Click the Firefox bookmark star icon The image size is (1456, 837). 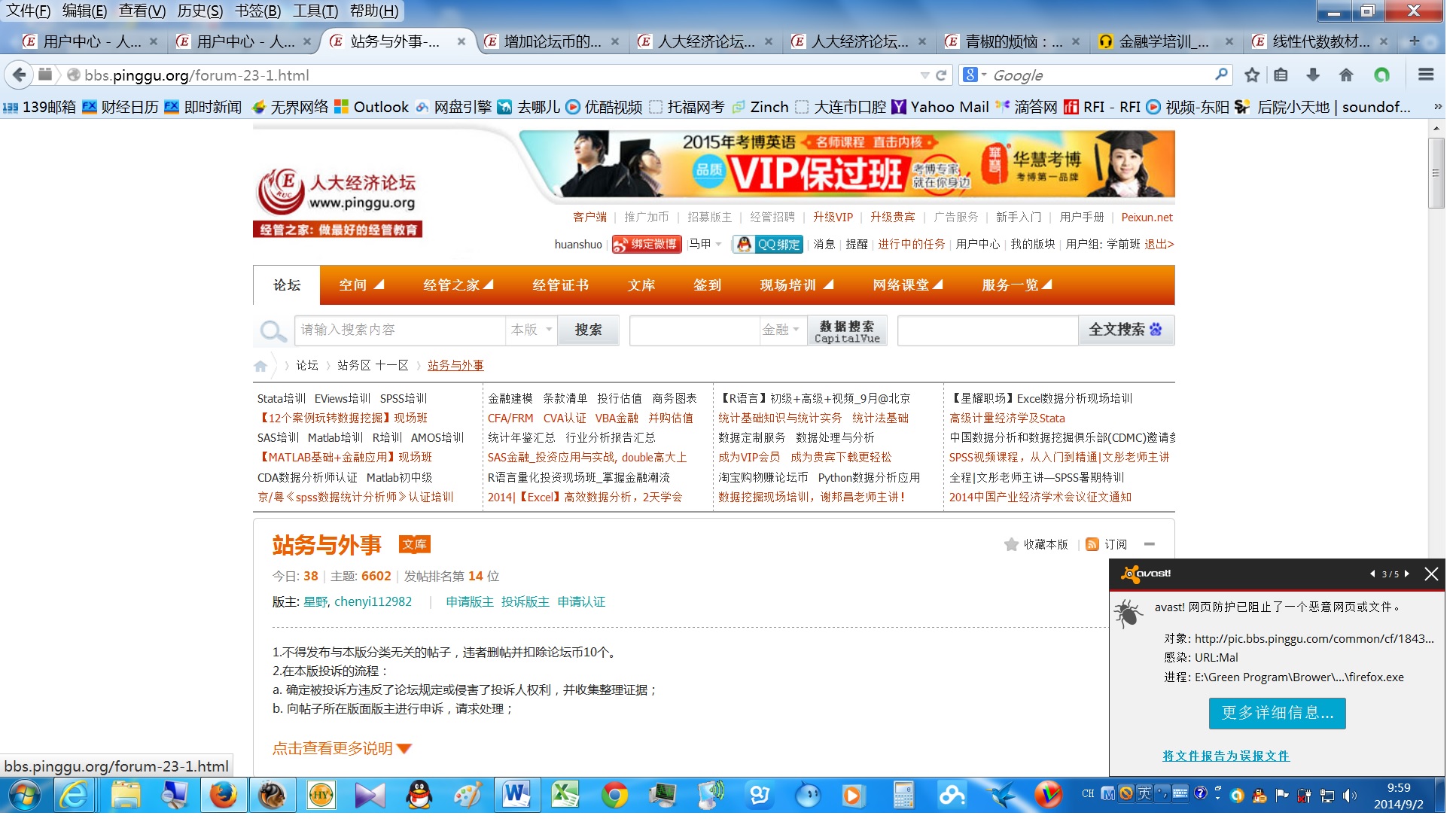[1252, 75]
